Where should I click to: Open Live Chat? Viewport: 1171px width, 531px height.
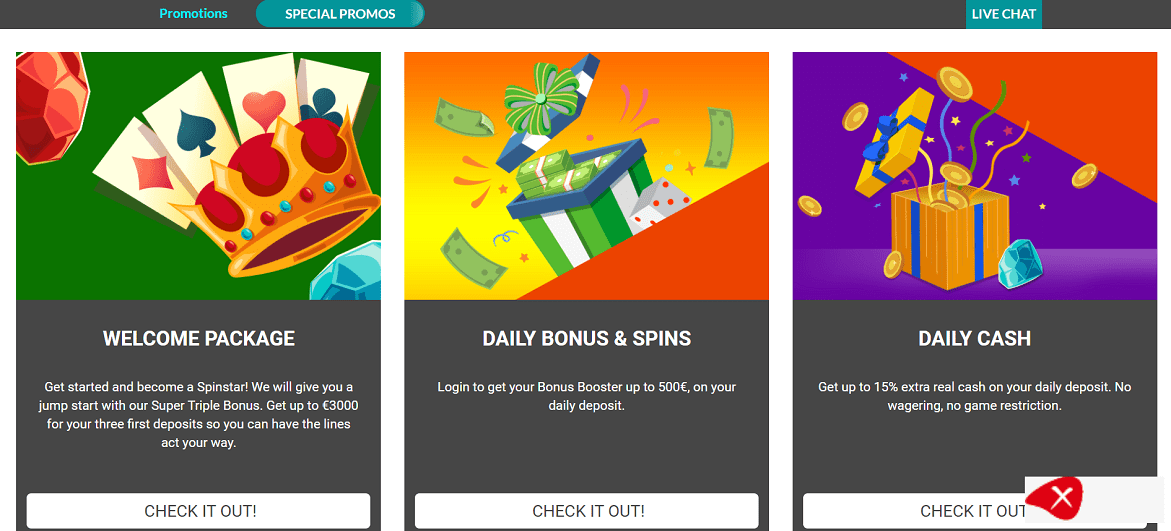pos(1004,14)
